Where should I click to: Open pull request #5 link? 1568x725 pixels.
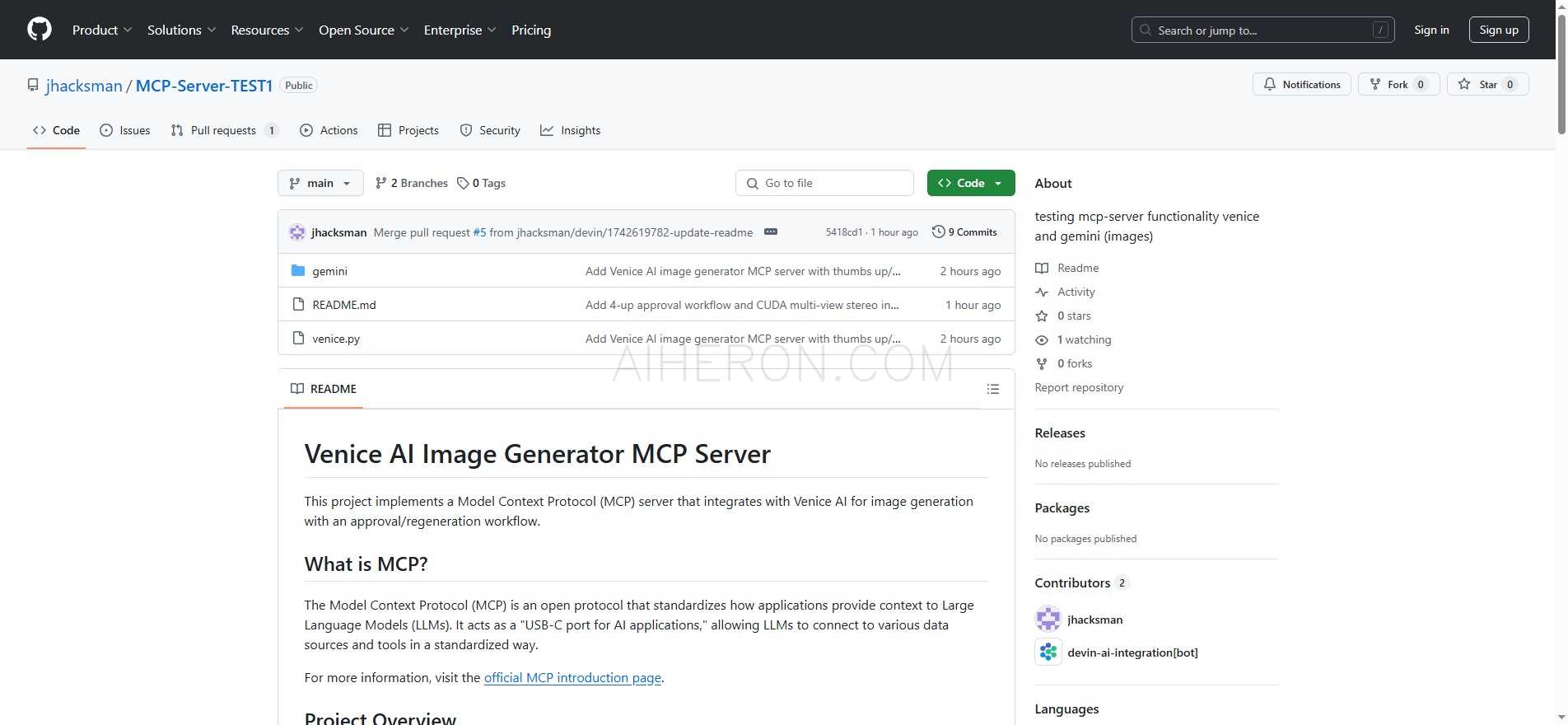(x=479, y=232)
